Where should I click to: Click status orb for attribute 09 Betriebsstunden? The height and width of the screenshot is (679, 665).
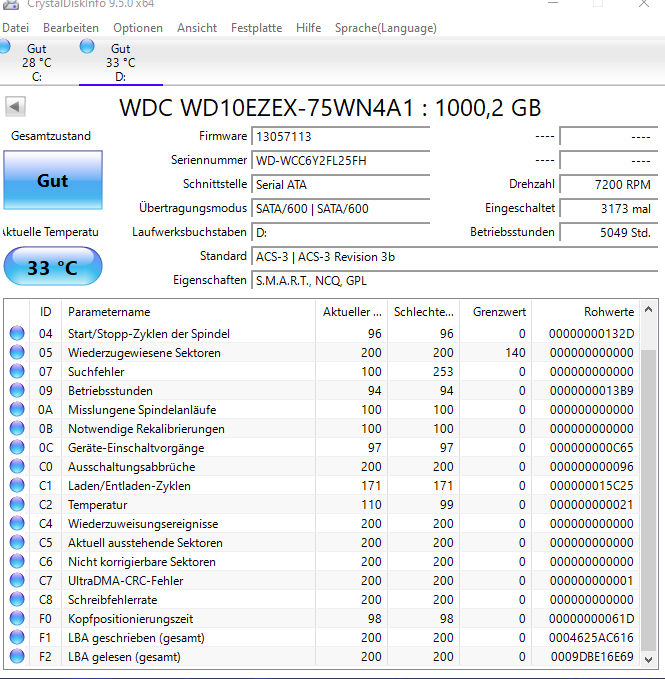click(x=17, y=391)
